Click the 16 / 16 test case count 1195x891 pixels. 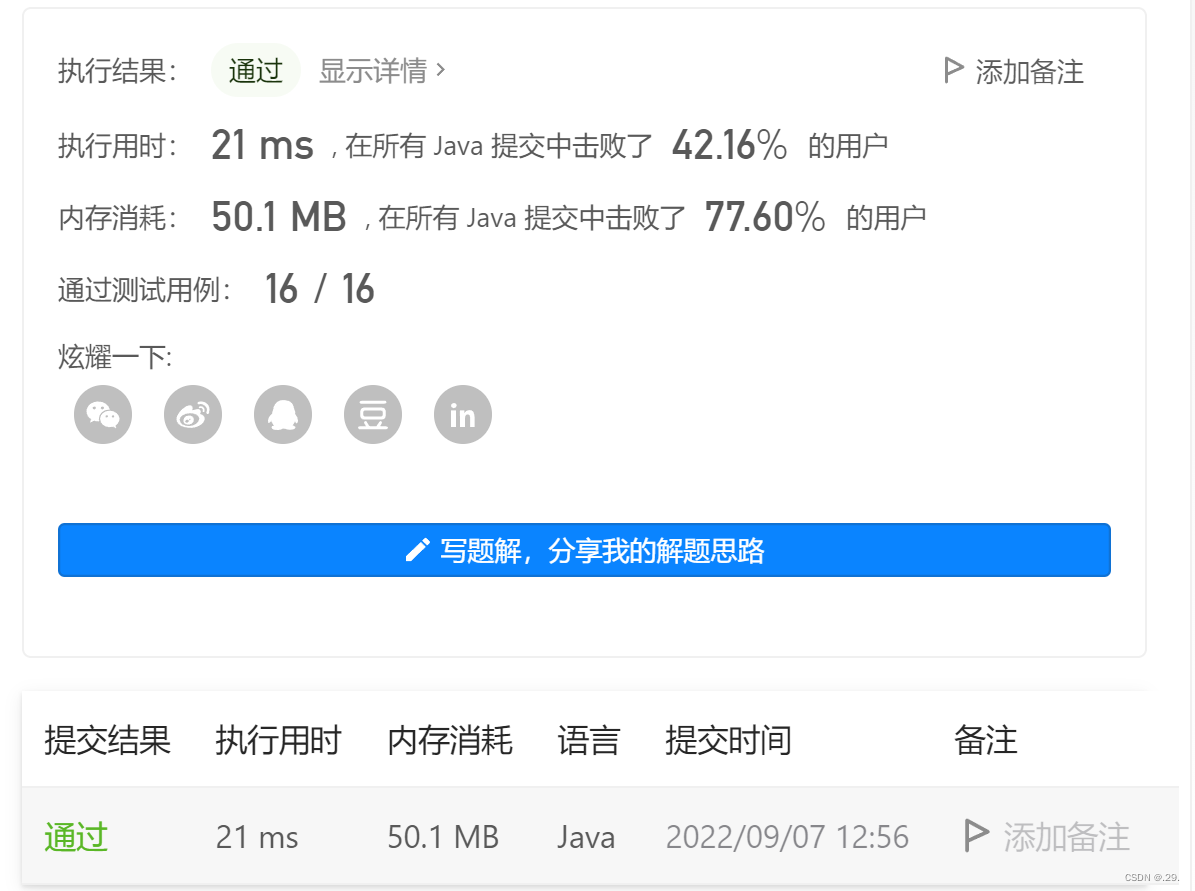(320, 289)
